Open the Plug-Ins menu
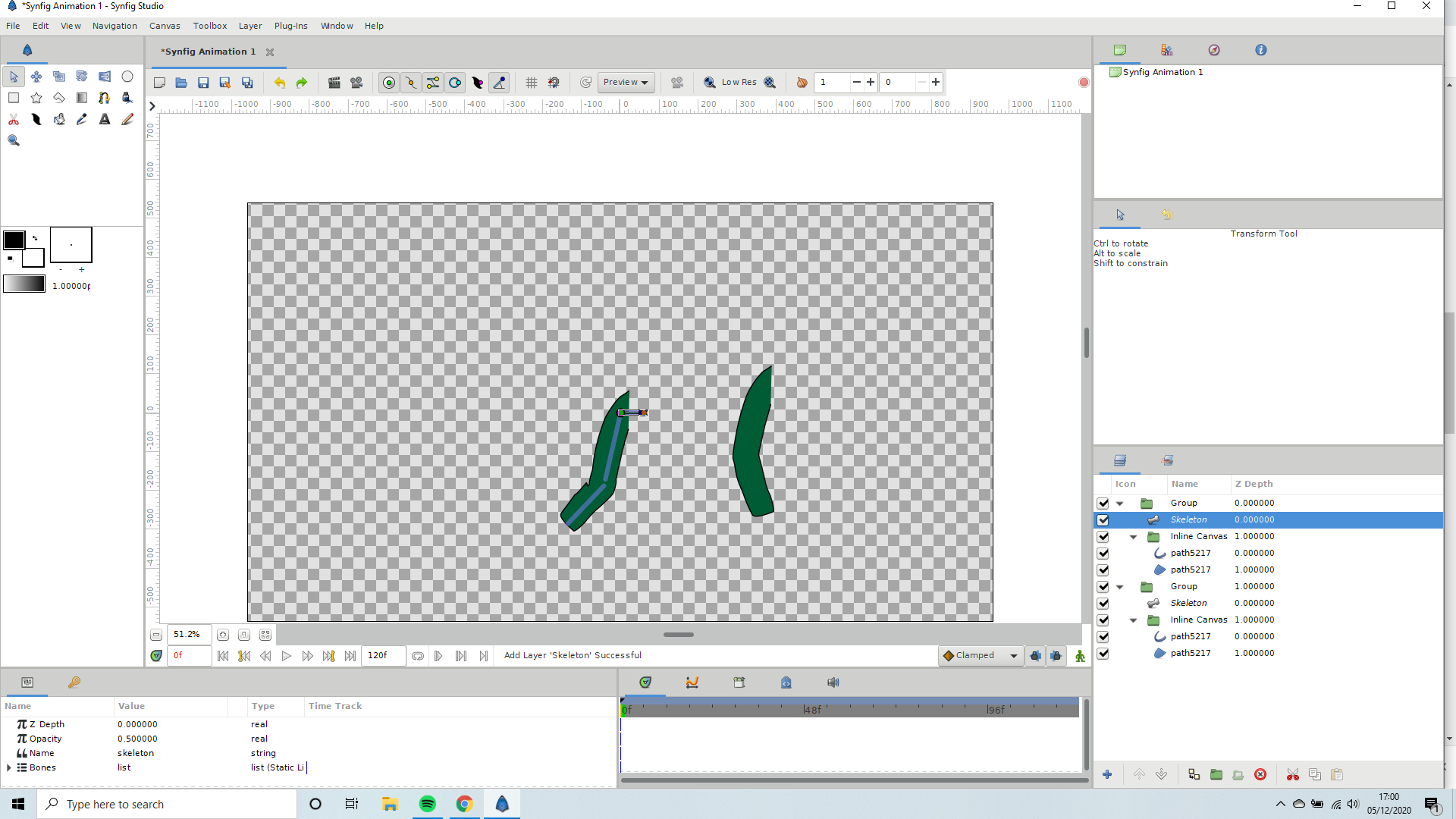 tap(290, 26)
